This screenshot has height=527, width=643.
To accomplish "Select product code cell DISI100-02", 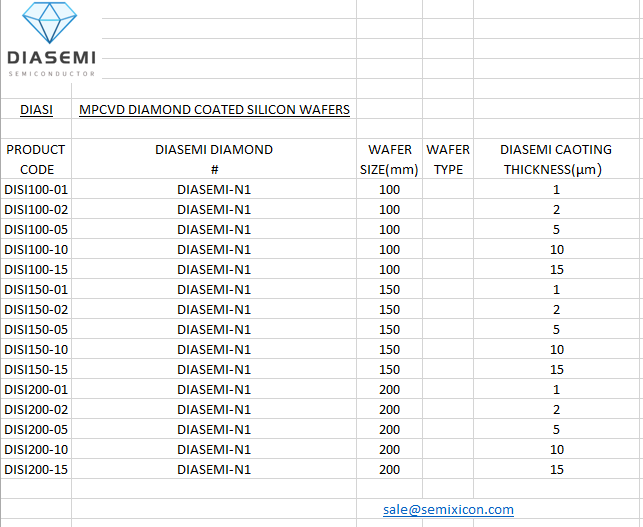I will pos(36,210).
